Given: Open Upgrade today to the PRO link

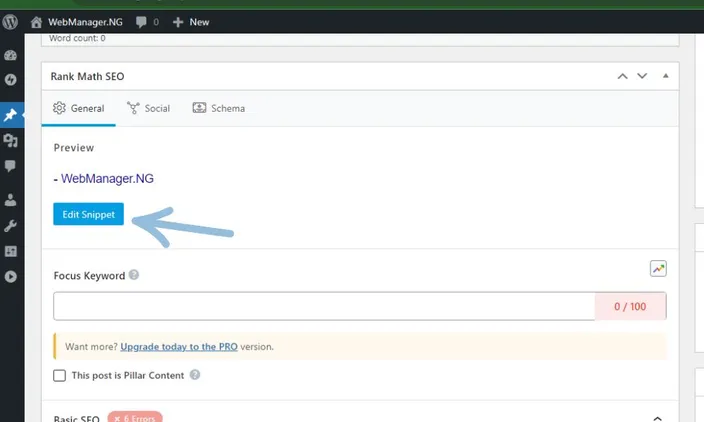Looking at the screenshot, I should (179, 347).
